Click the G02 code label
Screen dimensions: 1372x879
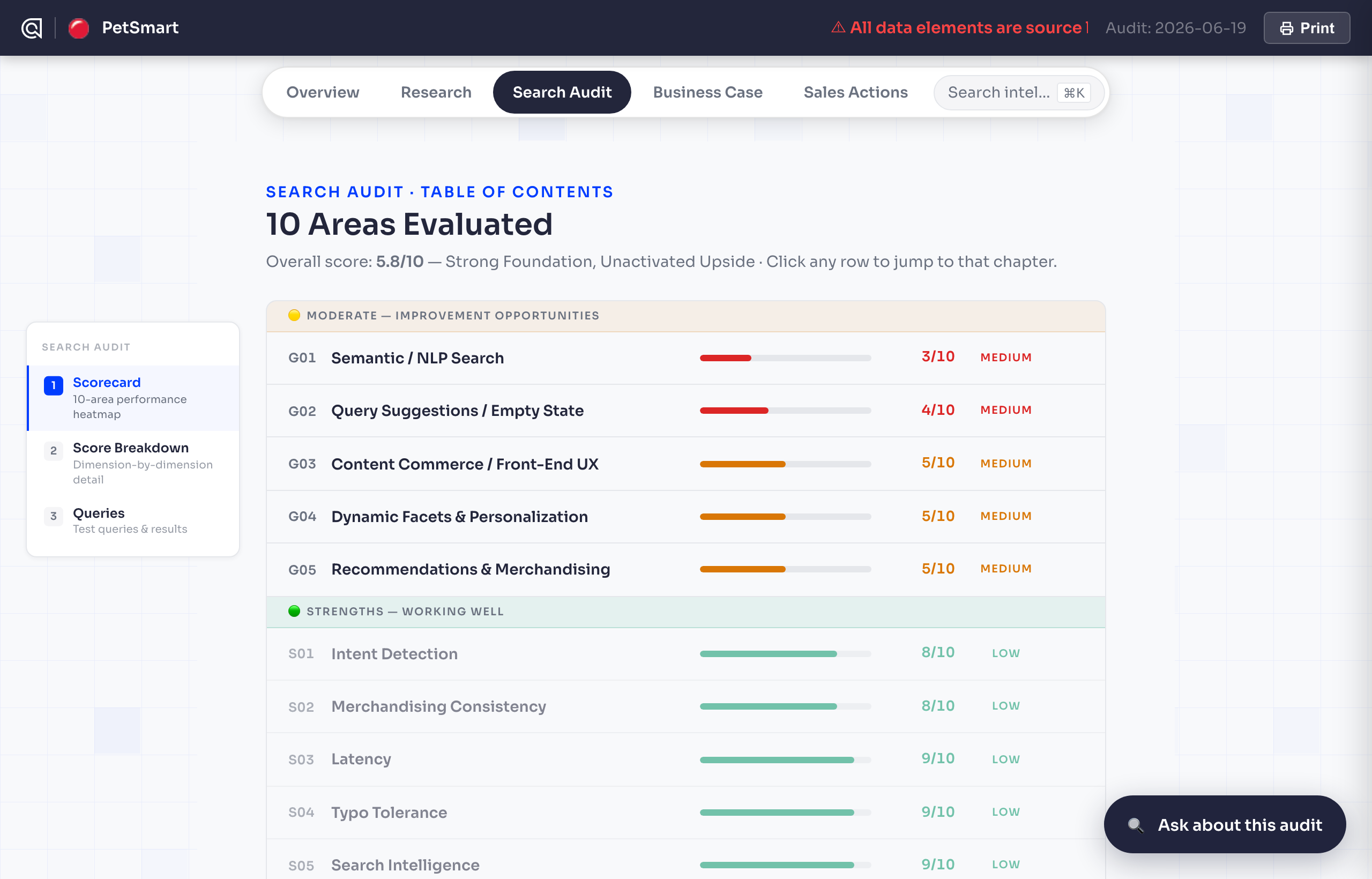(302, 411)
